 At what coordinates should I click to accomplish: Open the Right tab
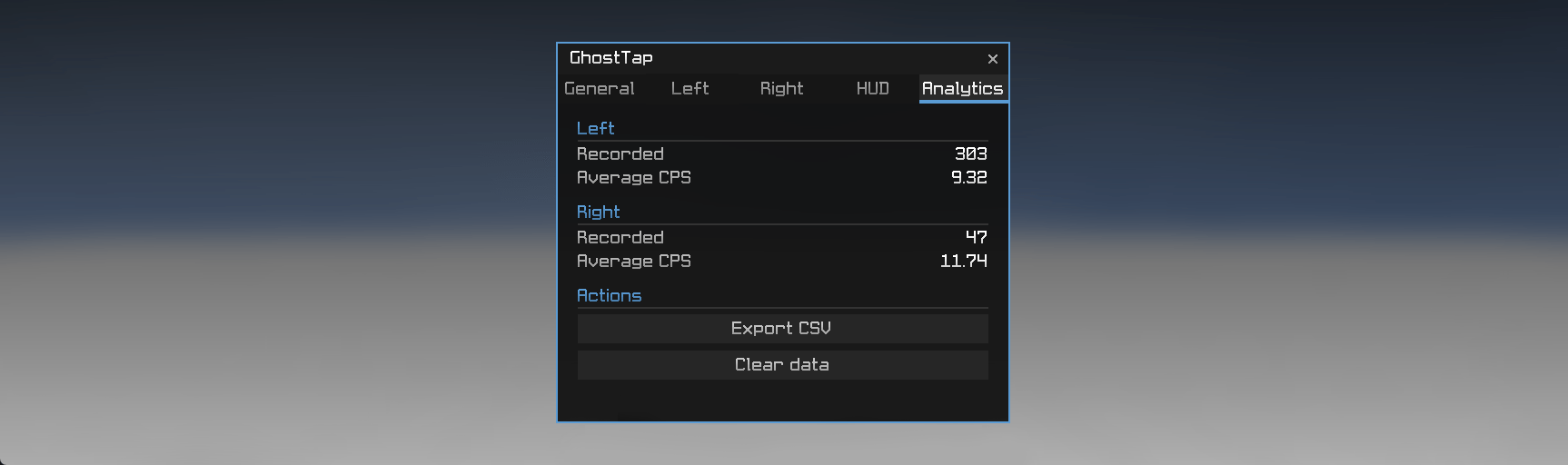point(782,88)
